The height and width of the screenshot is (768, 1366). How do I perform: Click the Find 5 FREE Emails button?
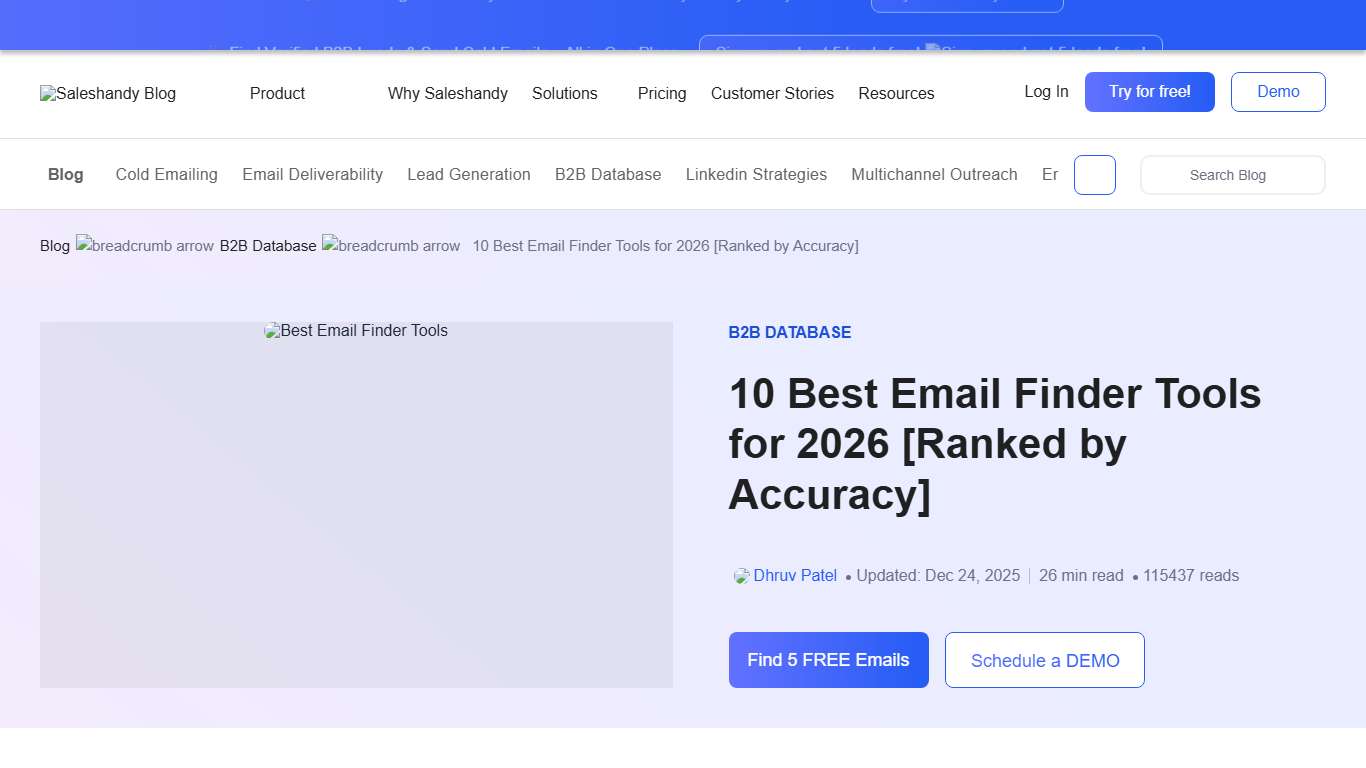pyautogui.click(x=828, y=660)
